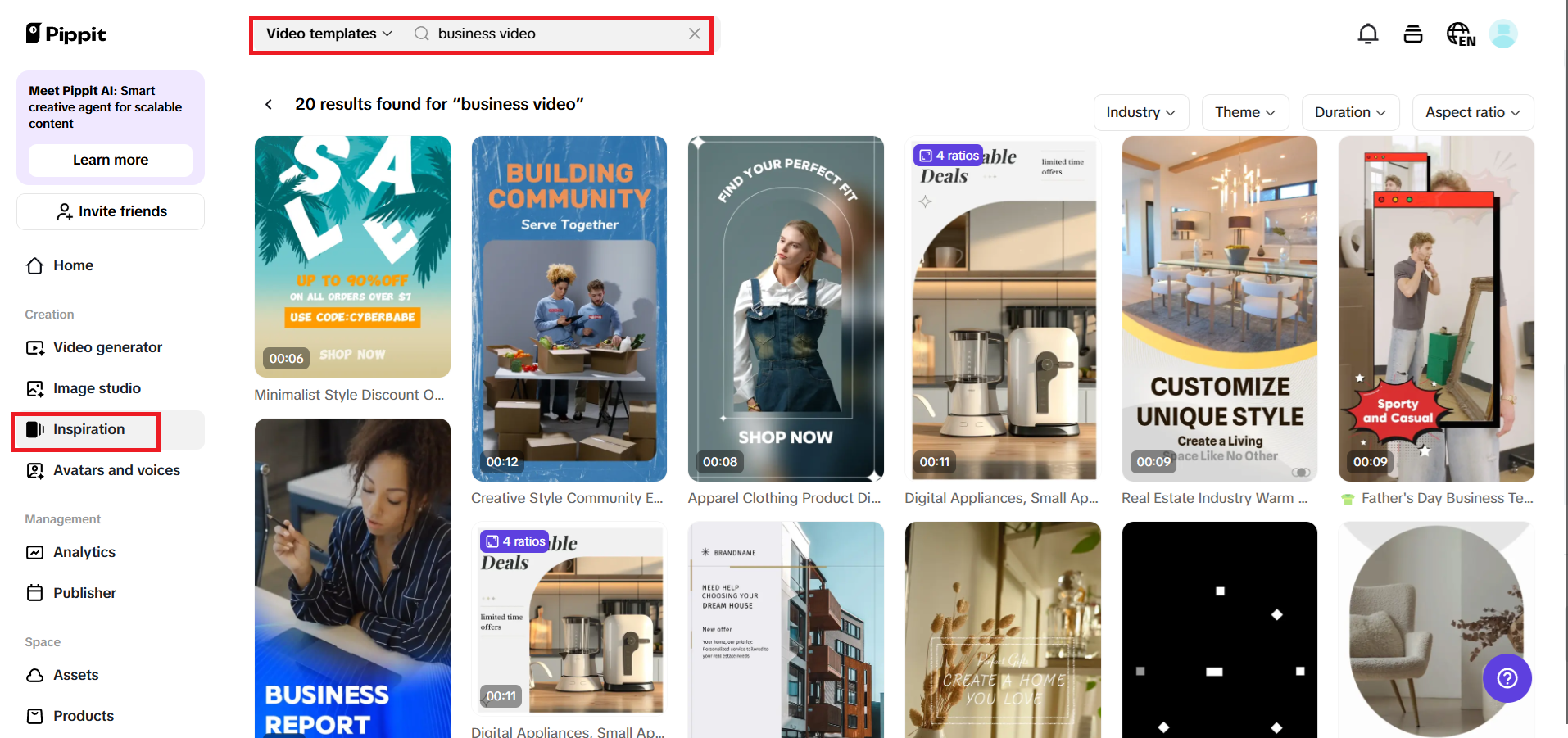Click the profile avatar icon
Image resolution: width=1568 pixels, height=738 pixels.
[x=1503, y=34]
